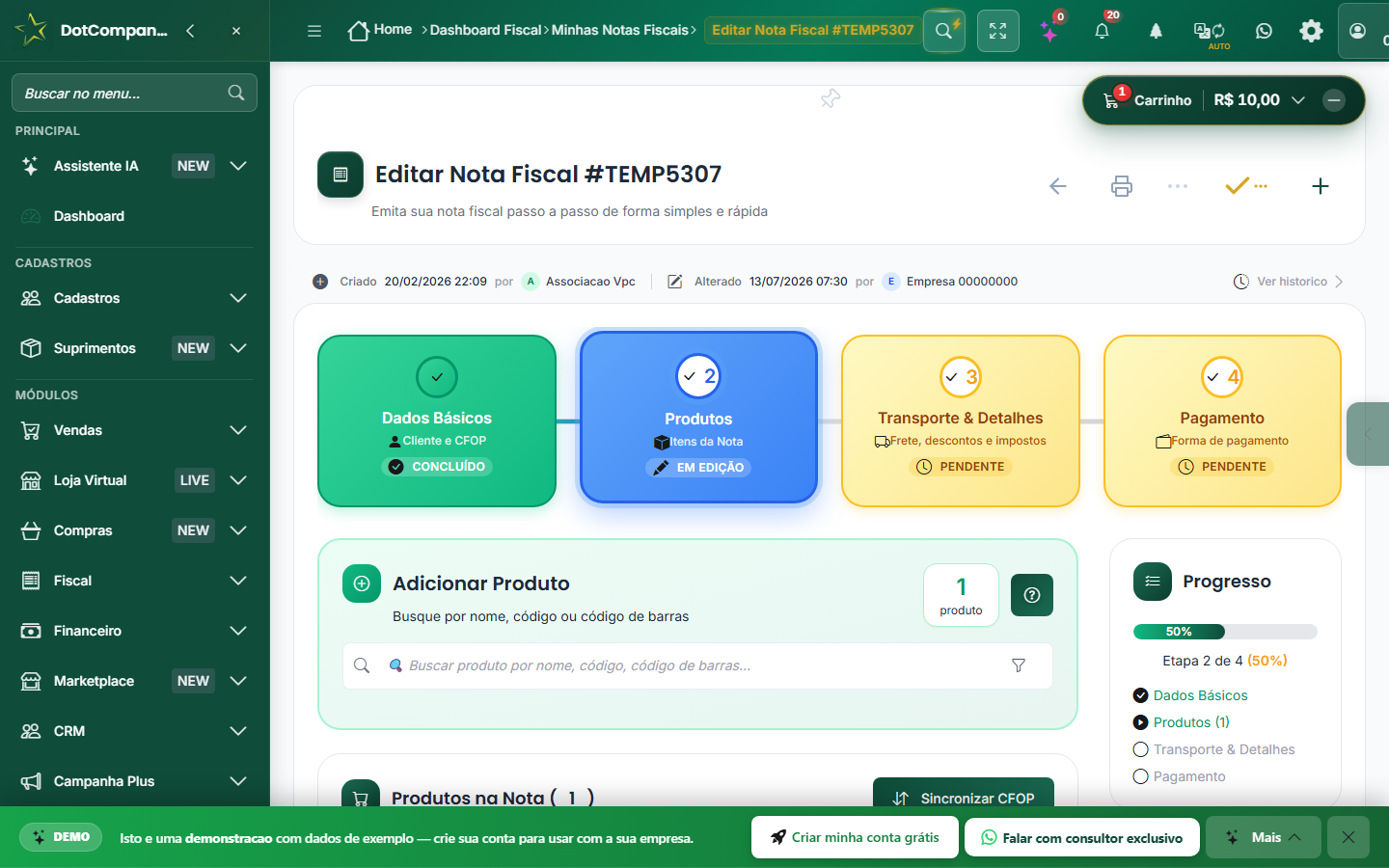Select Produtos step card
The image size is (1389, 868).
click(x=699, y=418)
